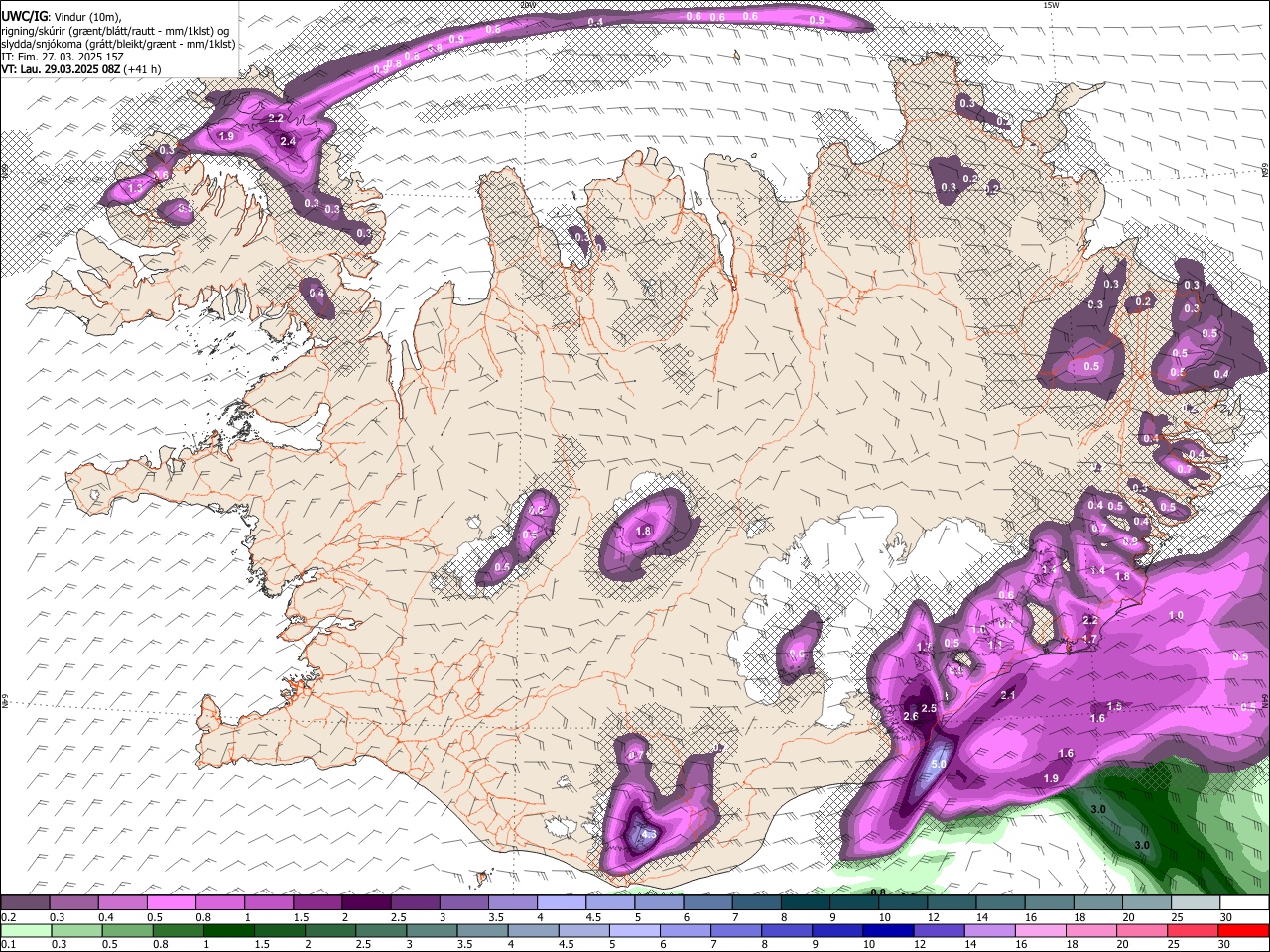
Task: Click the '15W' longitude label on the top edge
Action: point(1051,5)
